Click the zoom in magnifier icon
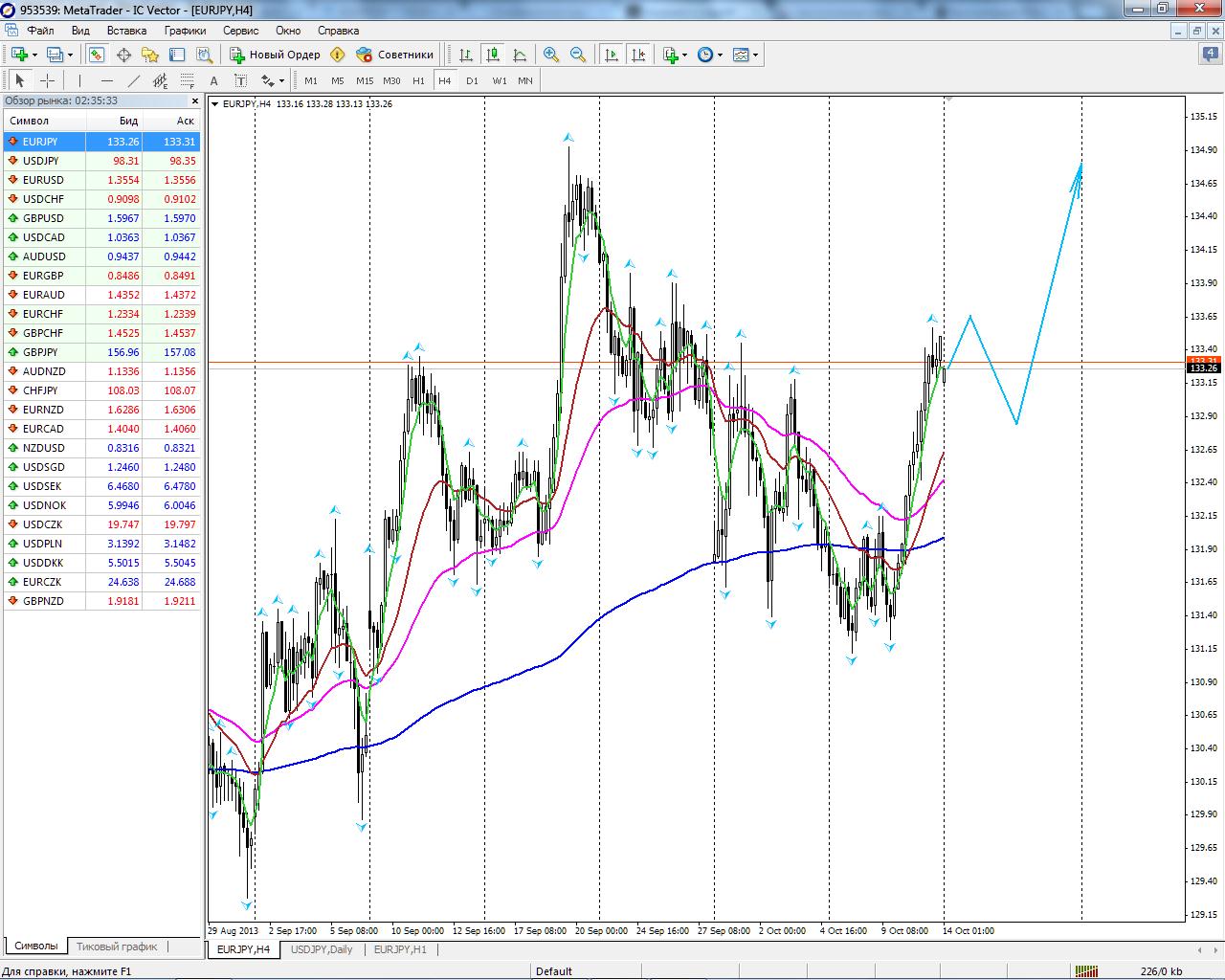Image resolution: width=1225 pixels, height=980 pixels. click(x=550, y=55)
